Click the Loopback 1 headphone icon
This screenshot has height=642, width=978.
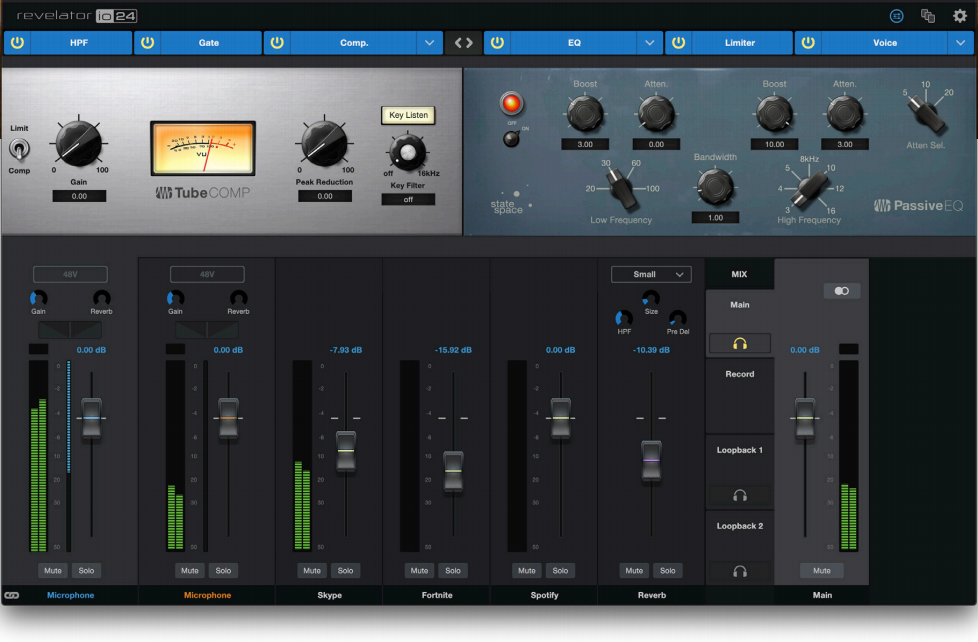(739, 495)
